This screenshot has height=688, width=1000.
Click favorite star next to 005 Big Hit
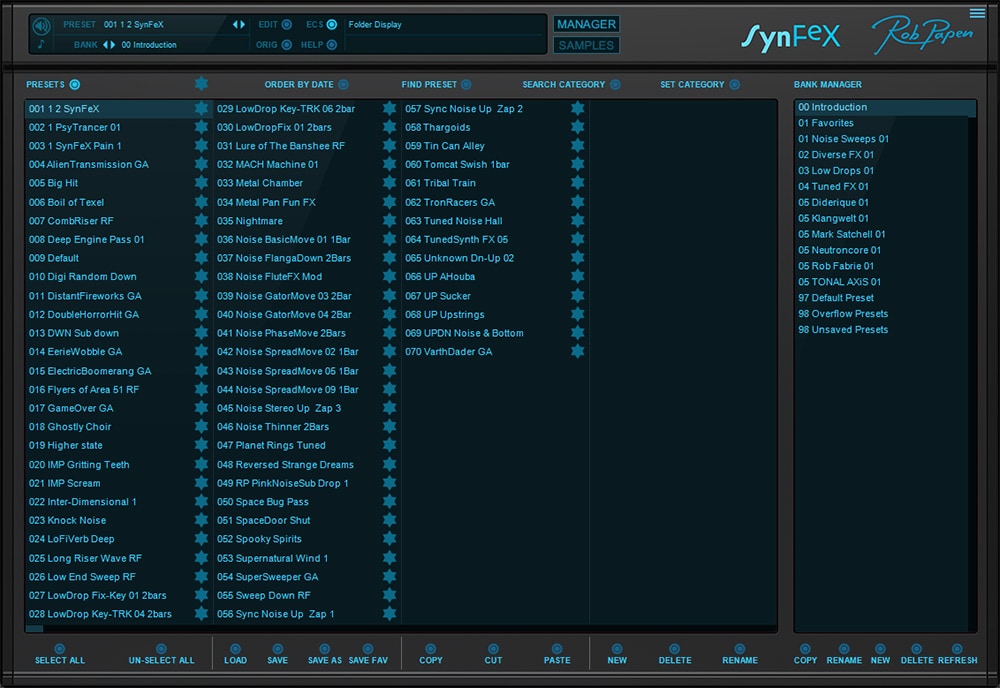click(202, 183)
